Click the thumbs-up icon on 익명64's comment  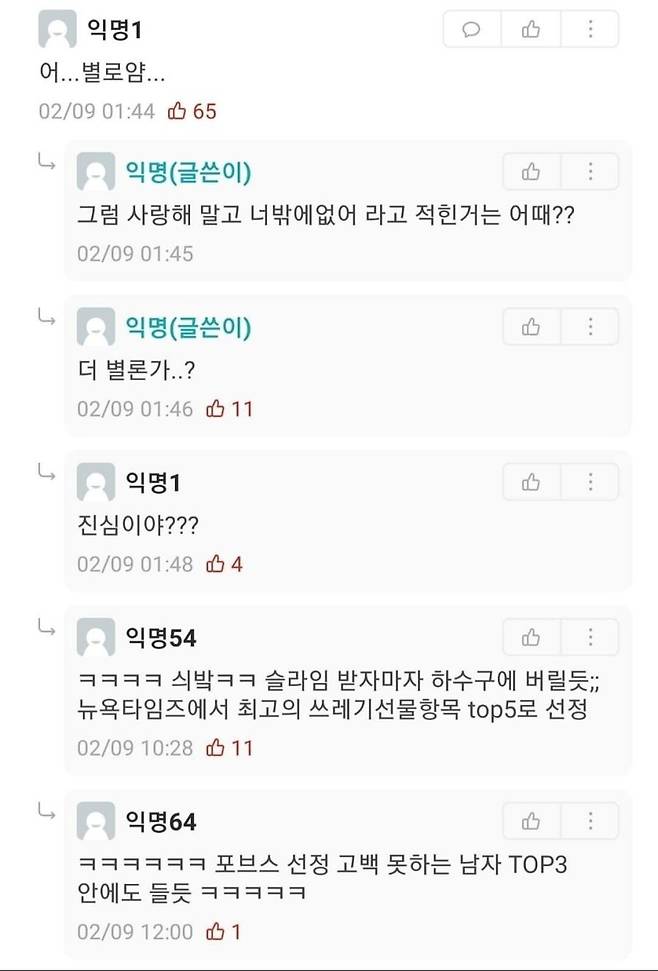(x=530, y=820)
